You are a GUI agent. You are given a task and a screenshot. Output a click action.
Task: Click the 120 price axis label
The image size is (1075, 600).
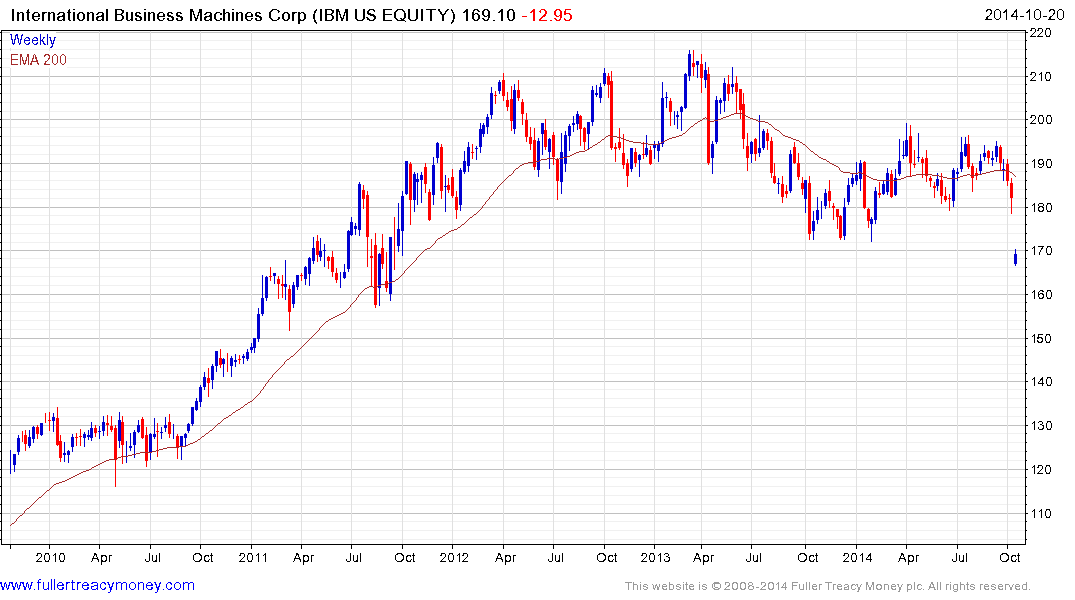tap(1041, 470)
